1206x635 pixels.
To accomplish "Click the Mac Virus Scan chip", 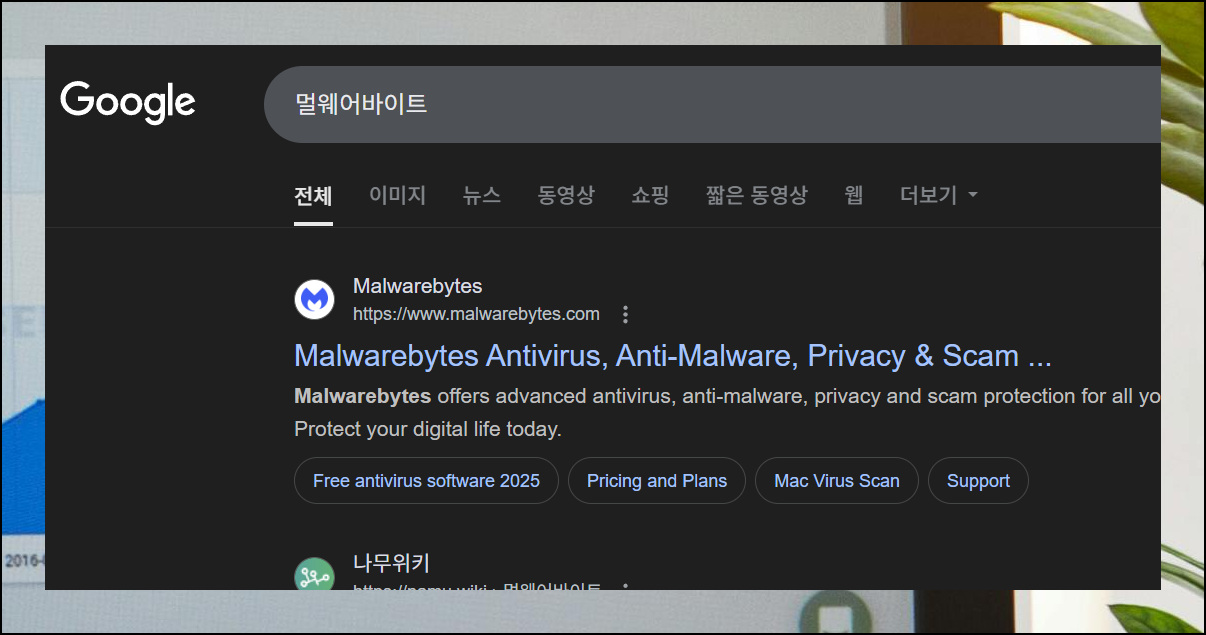I will click(837, 481).
